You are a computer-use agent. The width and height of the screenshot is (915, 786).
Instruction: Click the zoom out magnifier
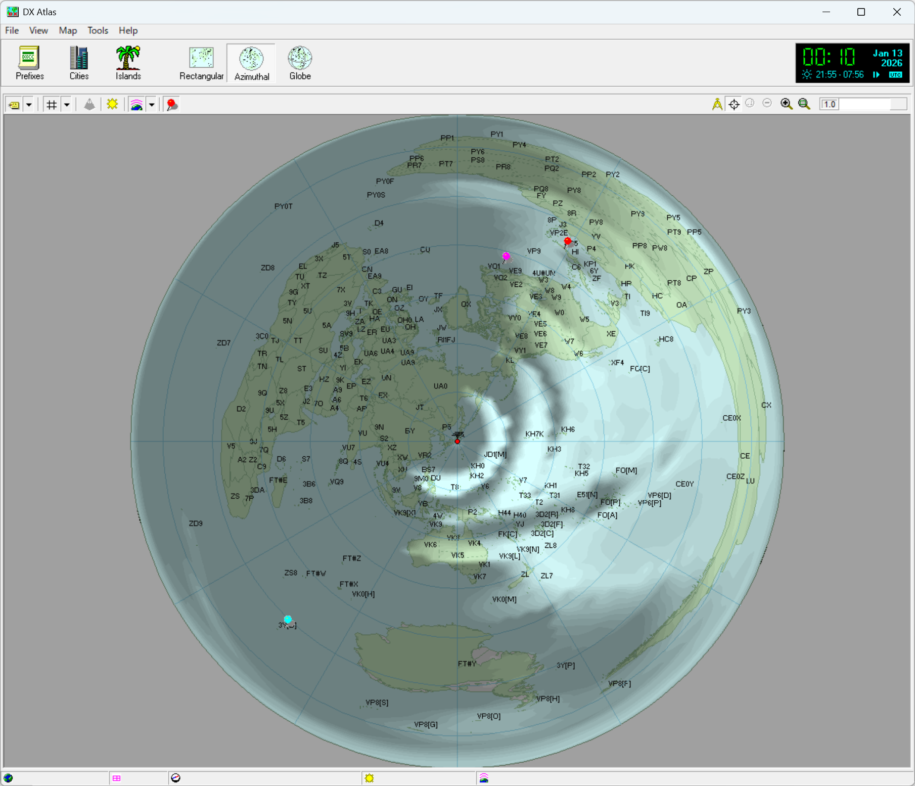pyautogui.click(x=804, y=104)
